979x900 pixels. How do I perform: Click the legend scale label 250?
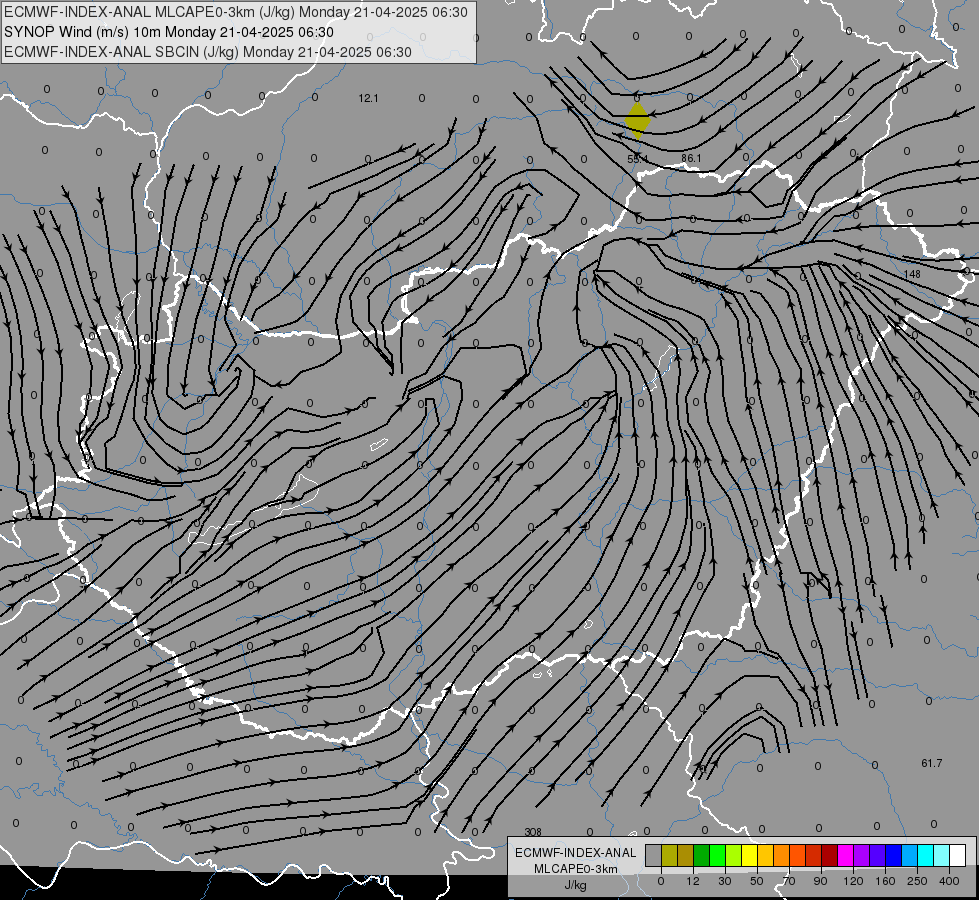tap(917, 881)
